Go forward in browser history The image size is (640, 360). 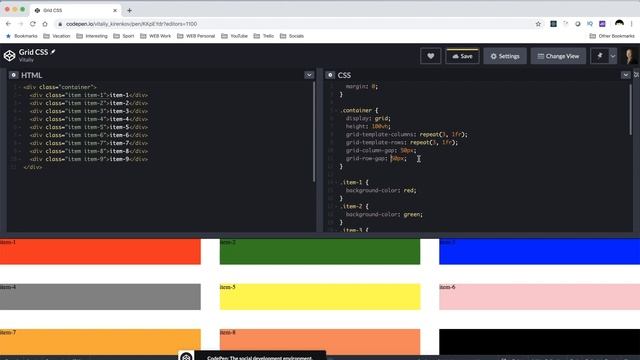20,24
